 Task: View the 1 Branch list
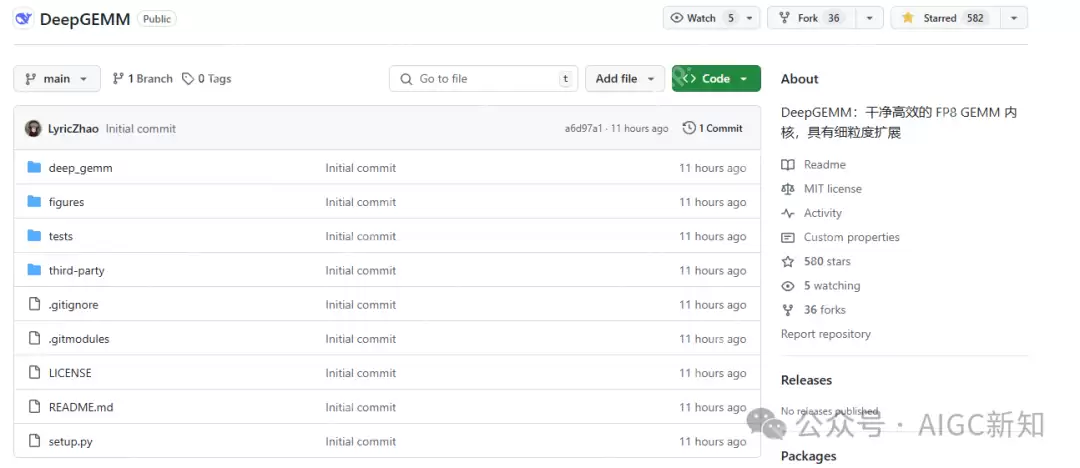point(143,79)
